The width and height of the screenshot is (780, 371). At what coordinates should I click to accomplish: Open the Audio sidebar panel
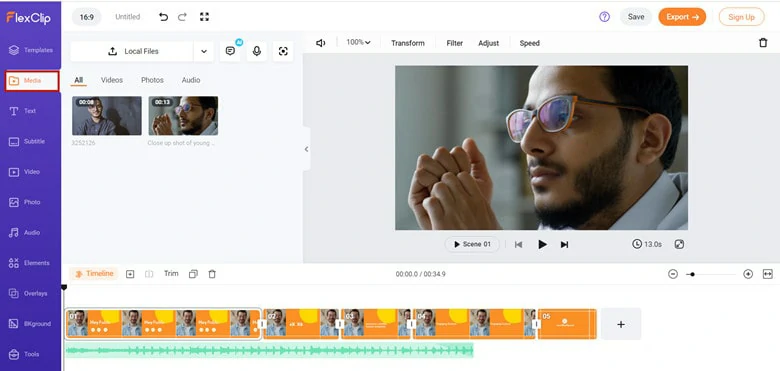click(x=25, y=233)
